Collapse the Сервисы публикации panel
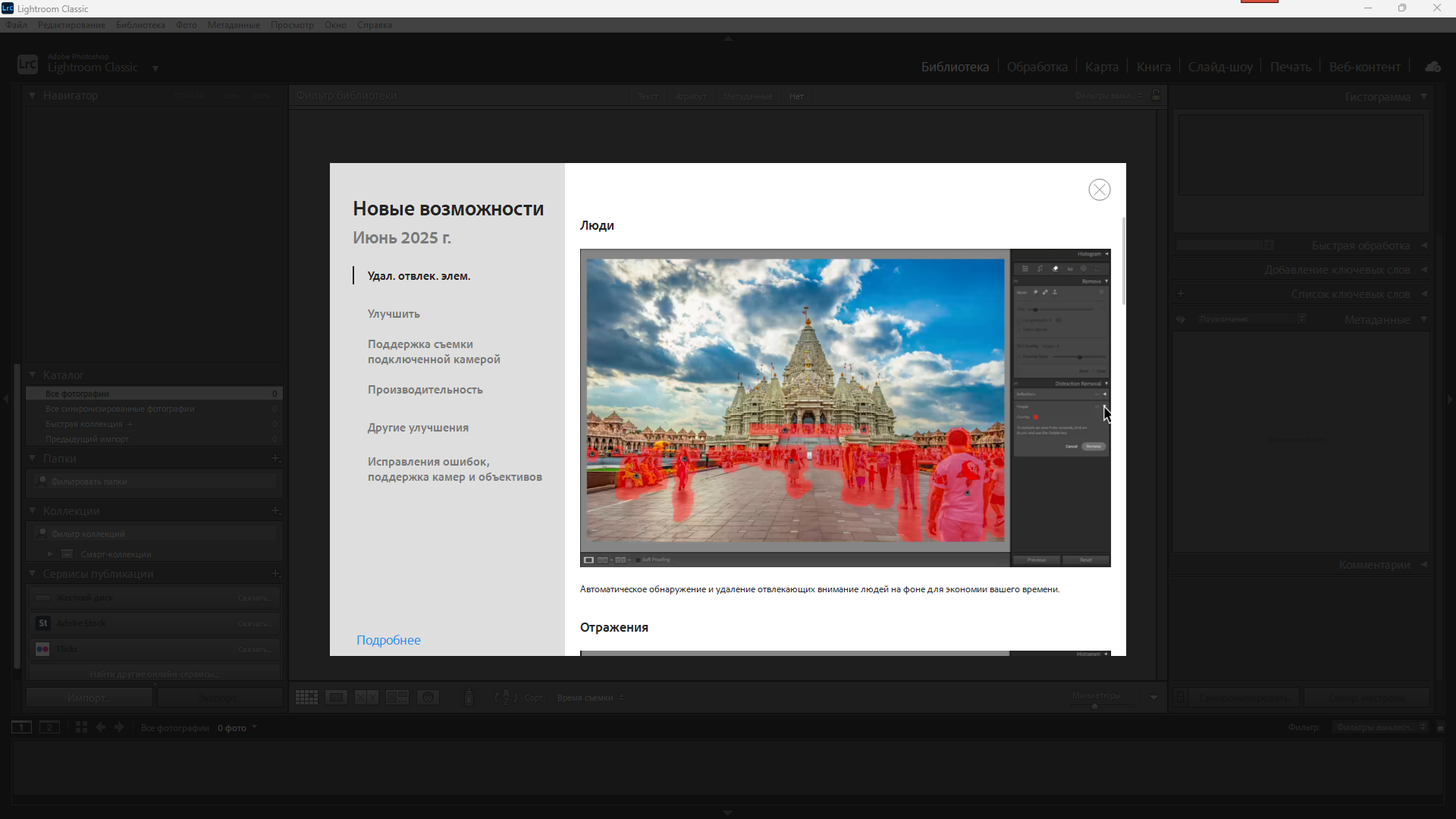 [x=32, y=573]
